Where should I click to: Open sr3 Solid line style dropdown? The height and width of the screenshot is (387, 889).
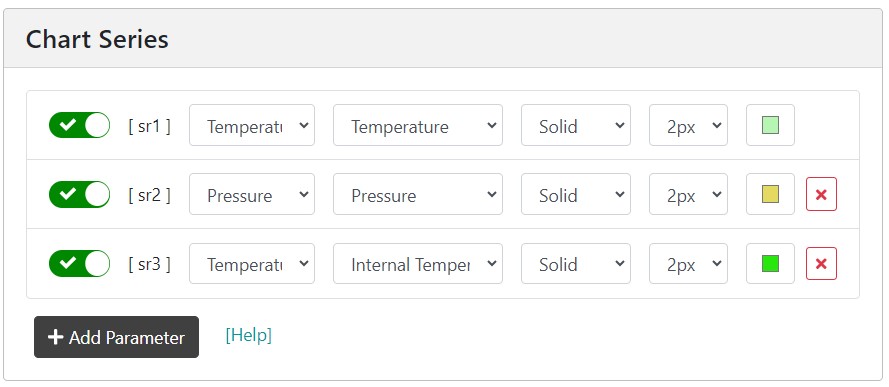click(x=575, y=263)
